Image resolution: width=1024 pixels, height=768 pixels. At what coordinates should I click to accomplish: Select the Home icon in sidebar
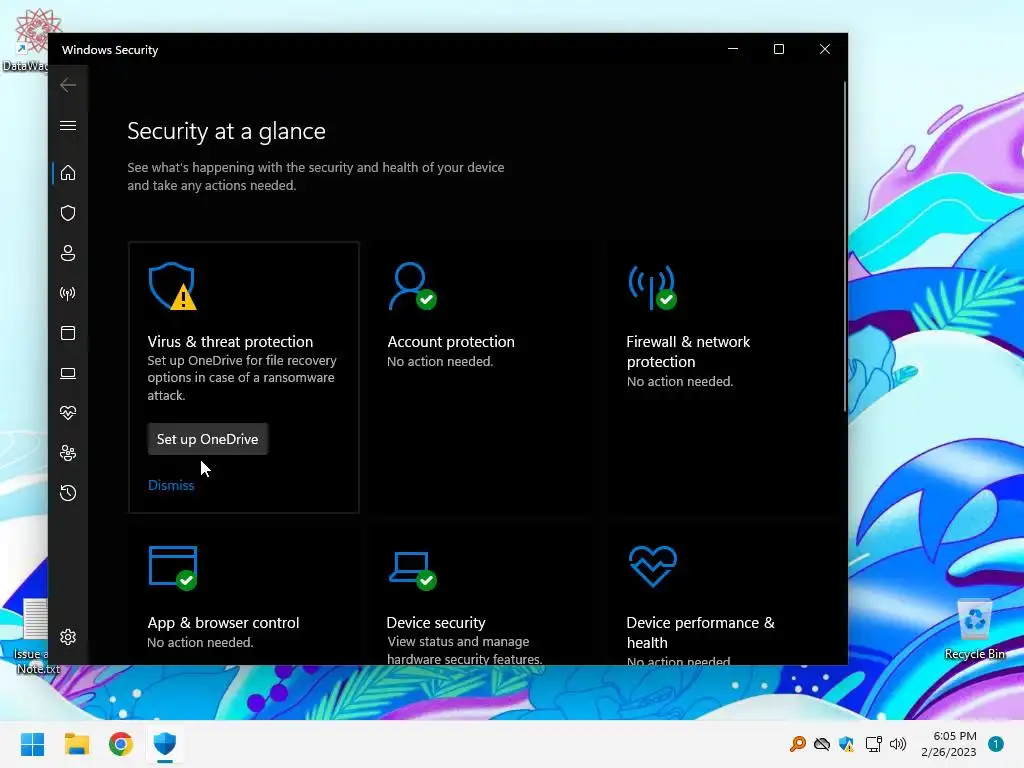[x=68, y=173]
